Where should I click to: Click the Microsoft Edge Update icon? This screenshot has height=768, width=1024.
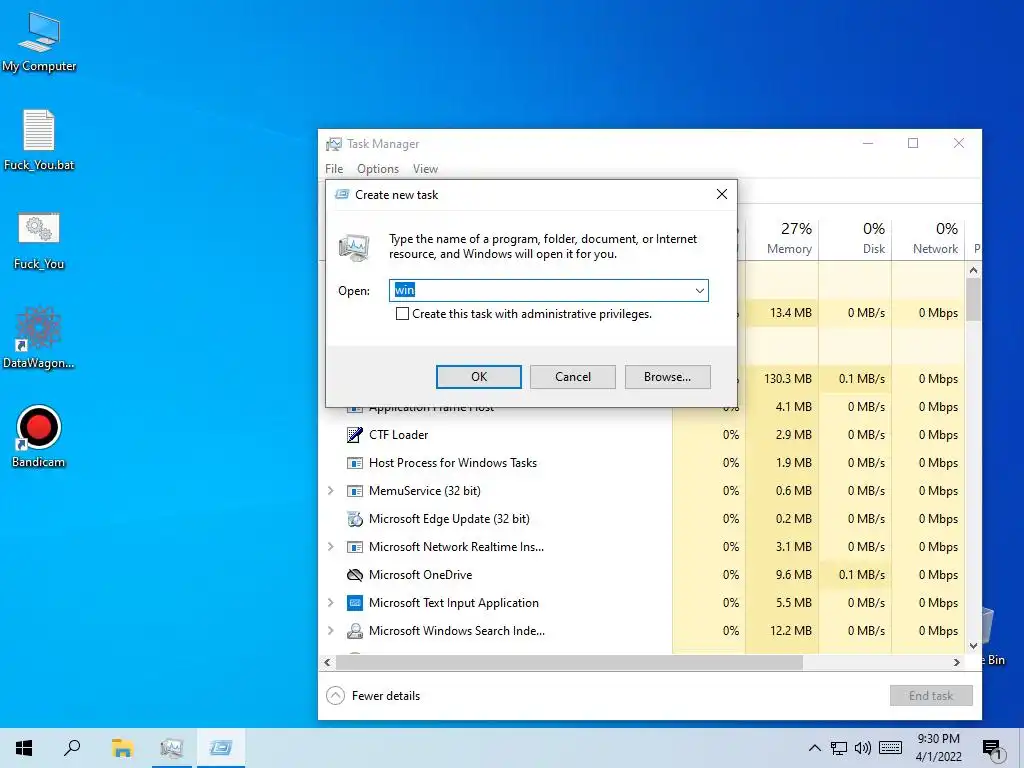point(355,519)
